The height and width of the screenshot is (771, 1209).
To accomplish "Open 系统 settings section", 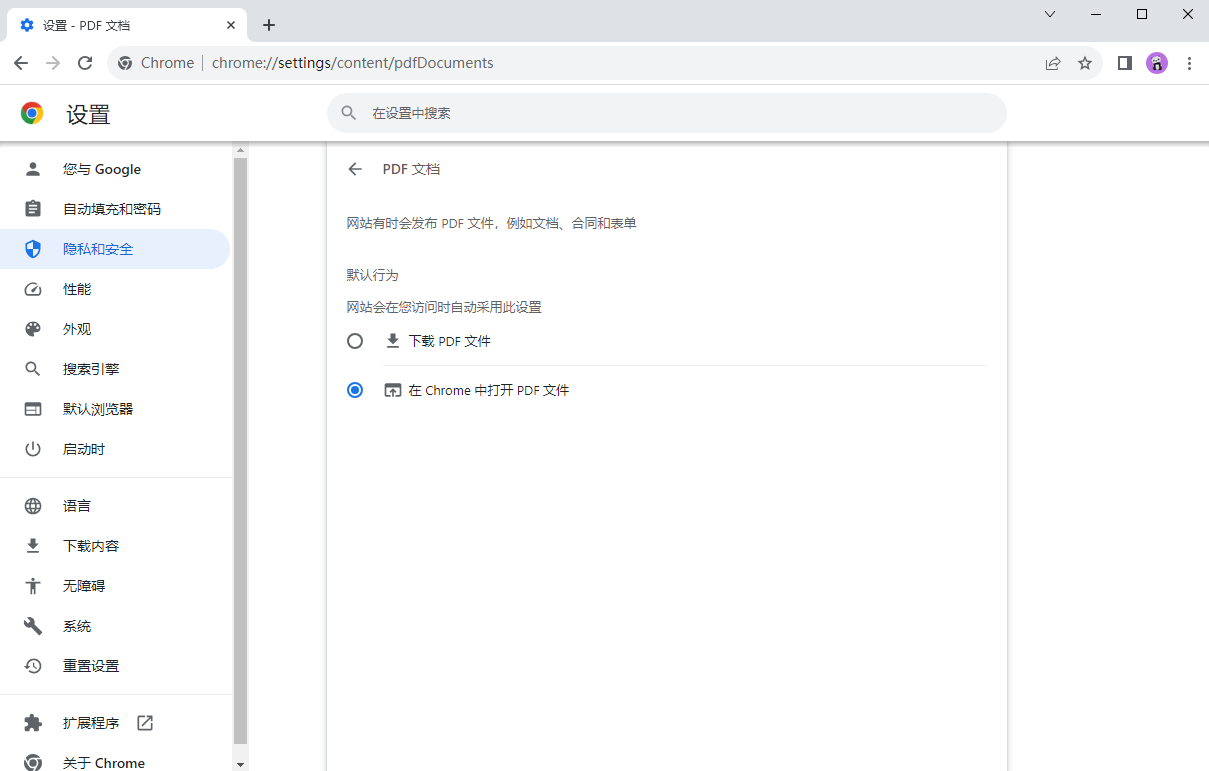I will click(115, 626).
